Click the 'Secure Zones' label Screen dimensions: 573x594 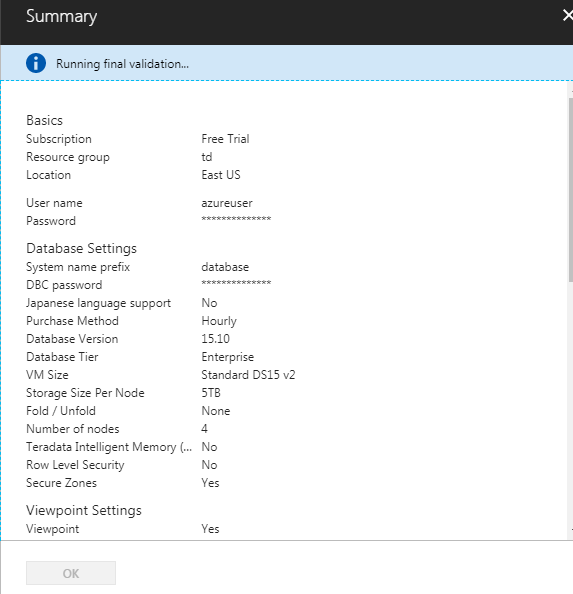point(61,483)
